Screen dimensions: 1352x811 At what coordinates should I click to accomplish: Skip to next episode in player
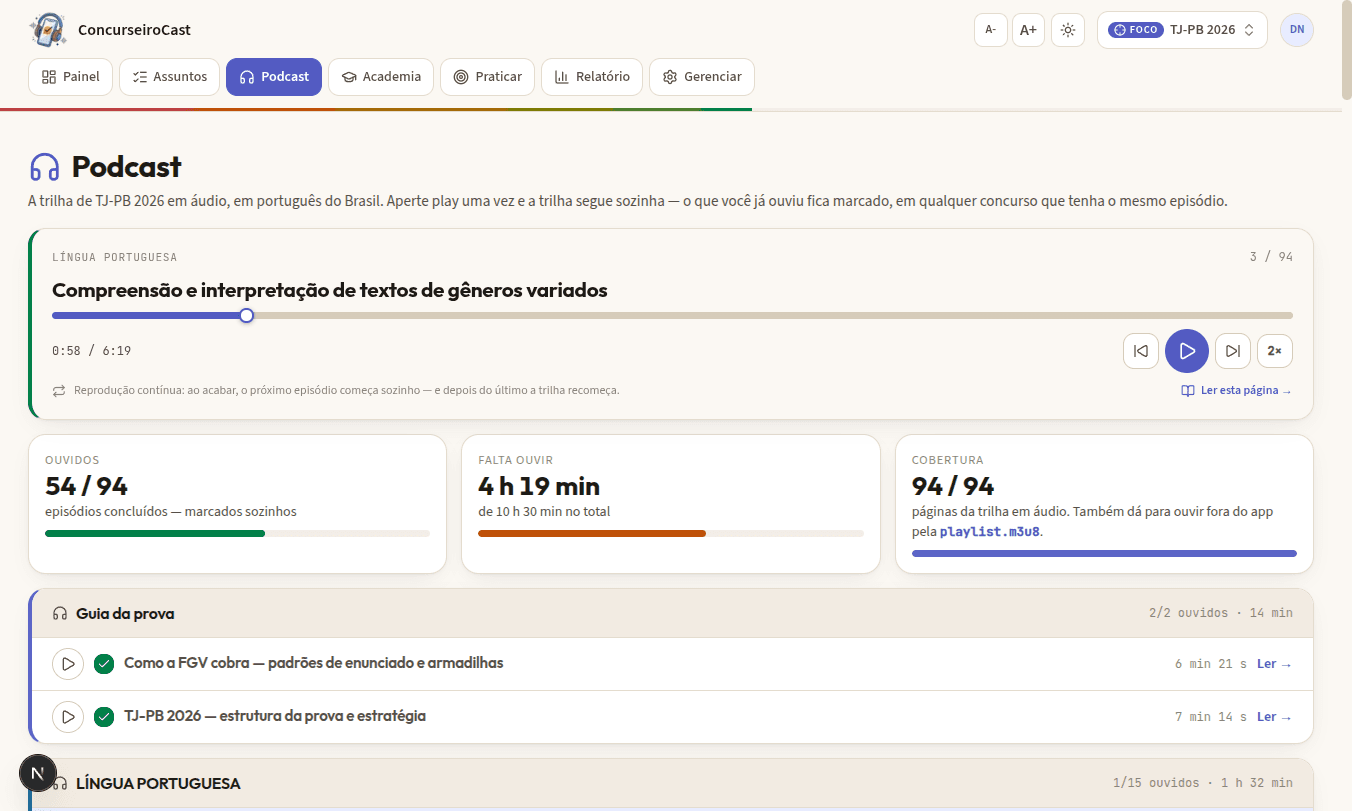tap(1233, 351)
